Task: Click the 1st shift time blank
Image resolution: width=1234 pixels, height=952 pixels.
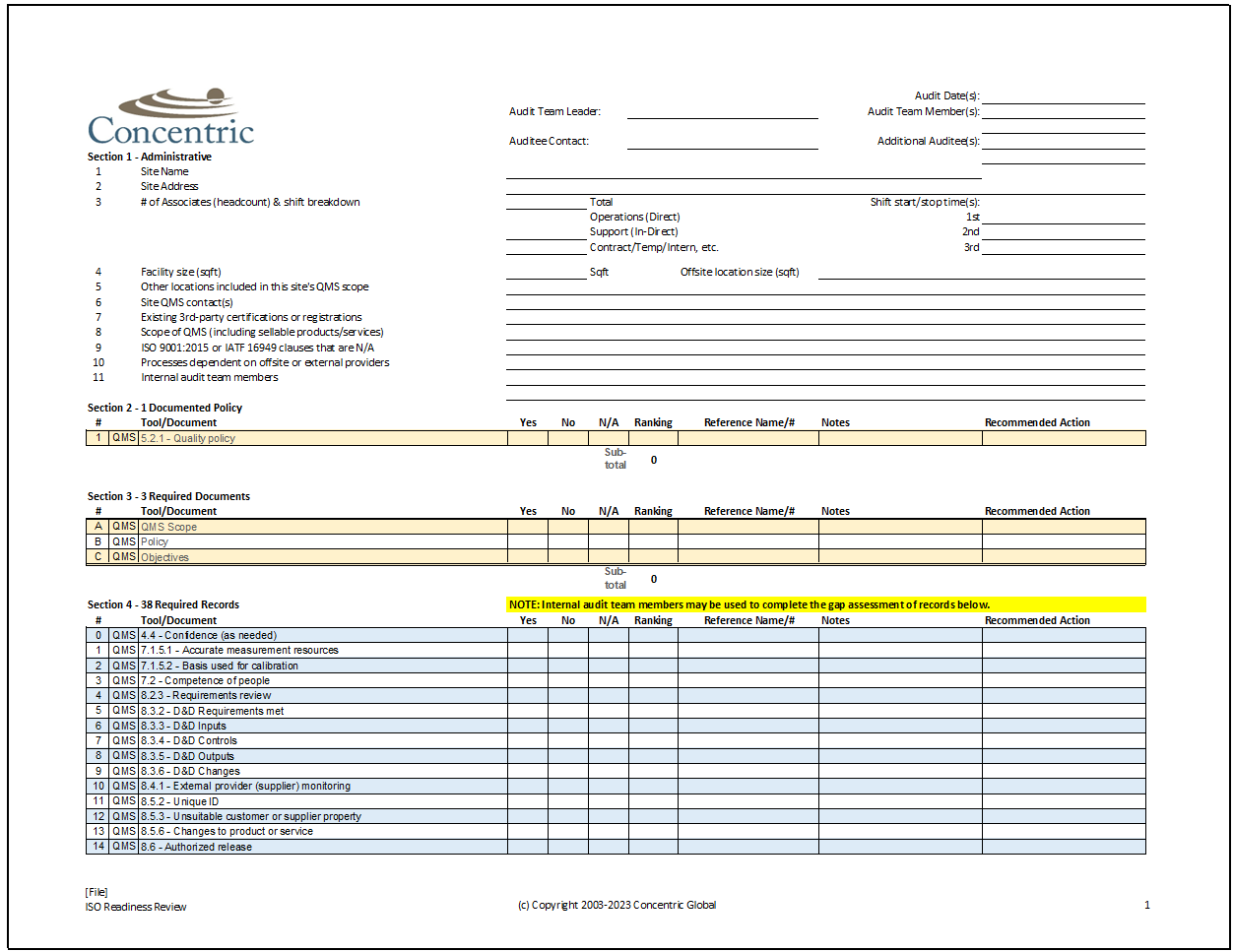Action: [x=1064, y=217]
